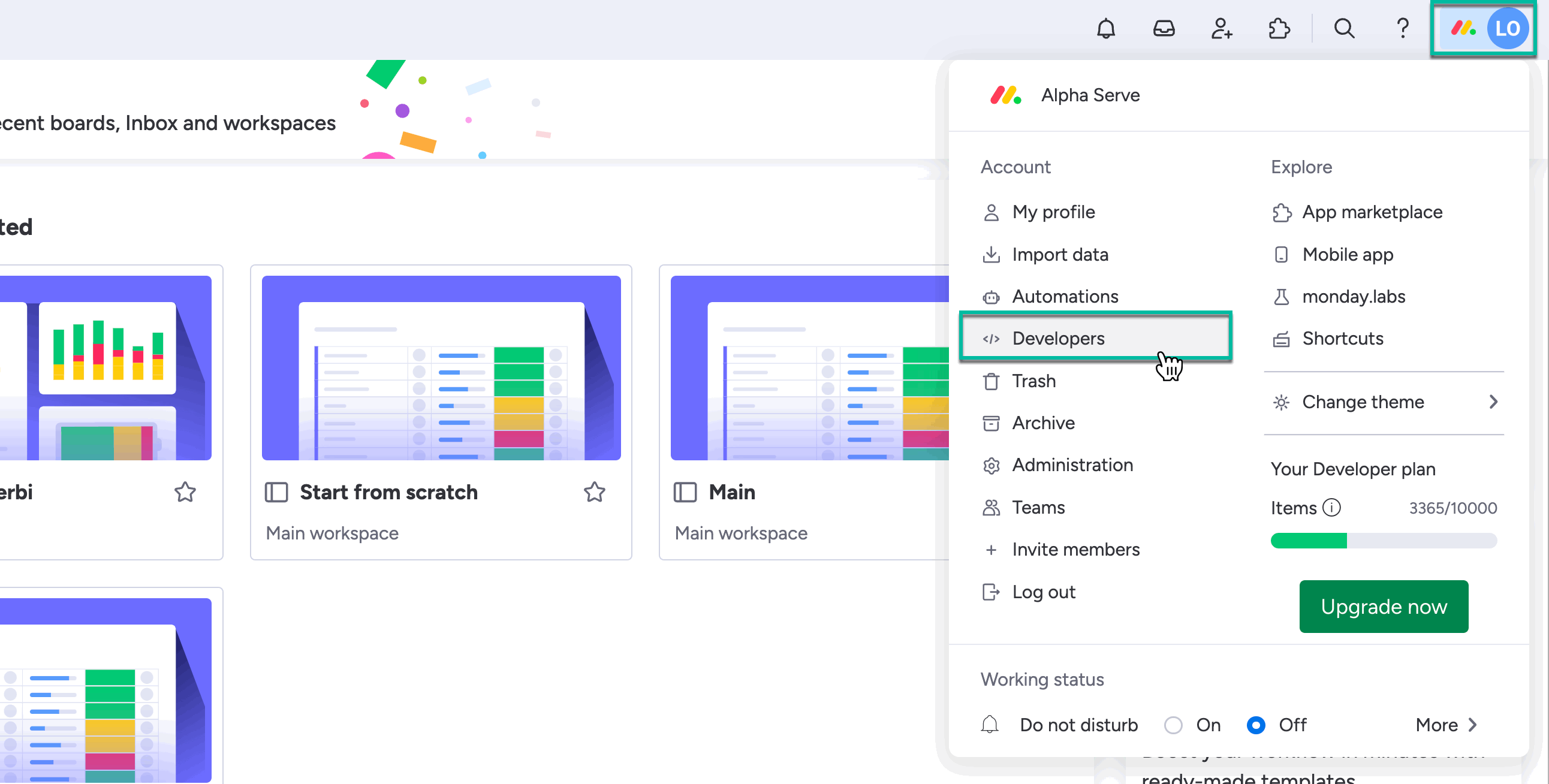Click the Items info icon
The width and height of the screenshot is (1549, 784).
1331,508
